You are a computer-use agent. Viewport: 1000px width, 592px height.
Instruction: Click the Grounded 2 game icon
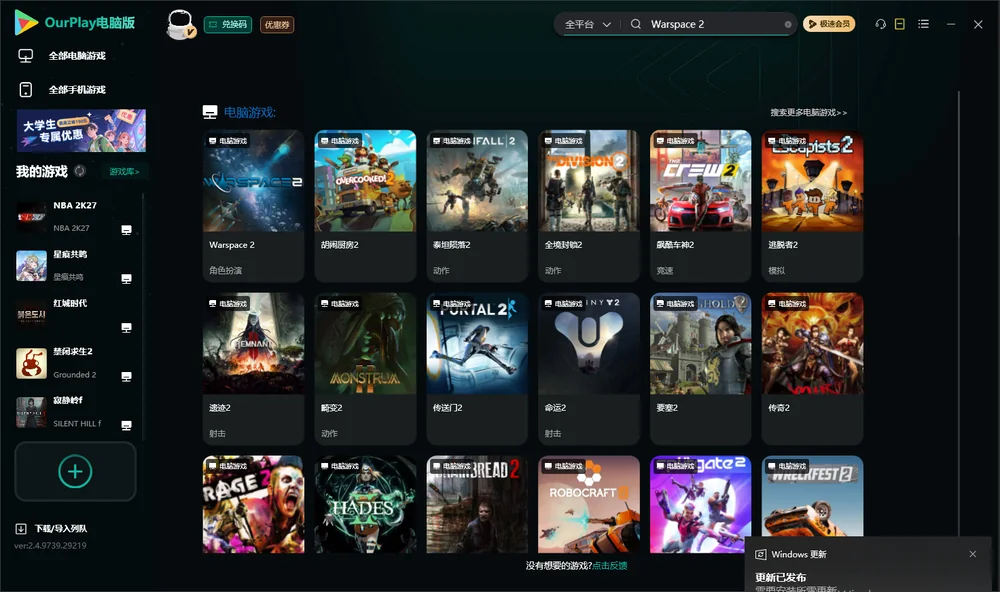pyautogui.click(x=31, y=364)
